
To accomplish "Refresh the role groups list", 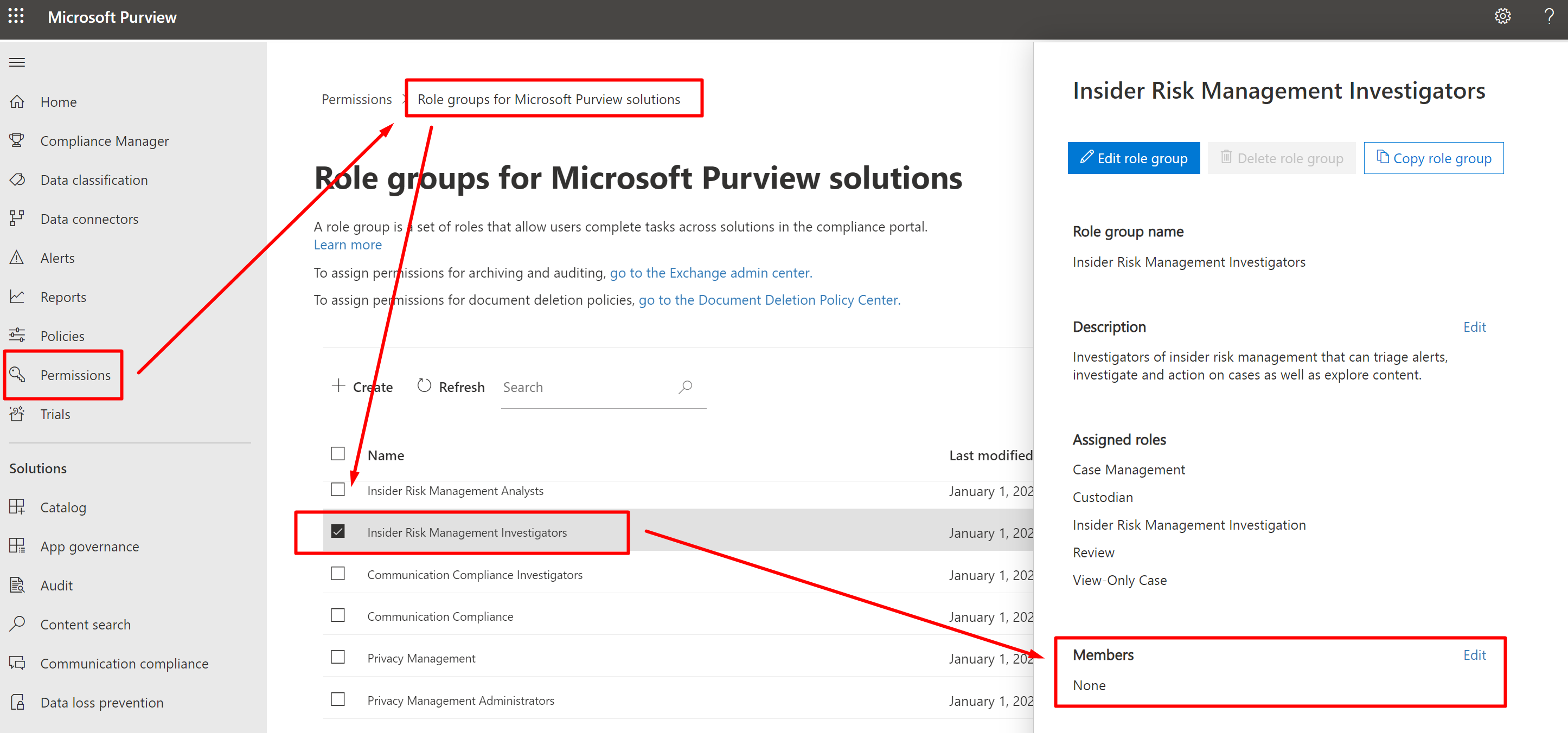I will (x=451, y=388).
